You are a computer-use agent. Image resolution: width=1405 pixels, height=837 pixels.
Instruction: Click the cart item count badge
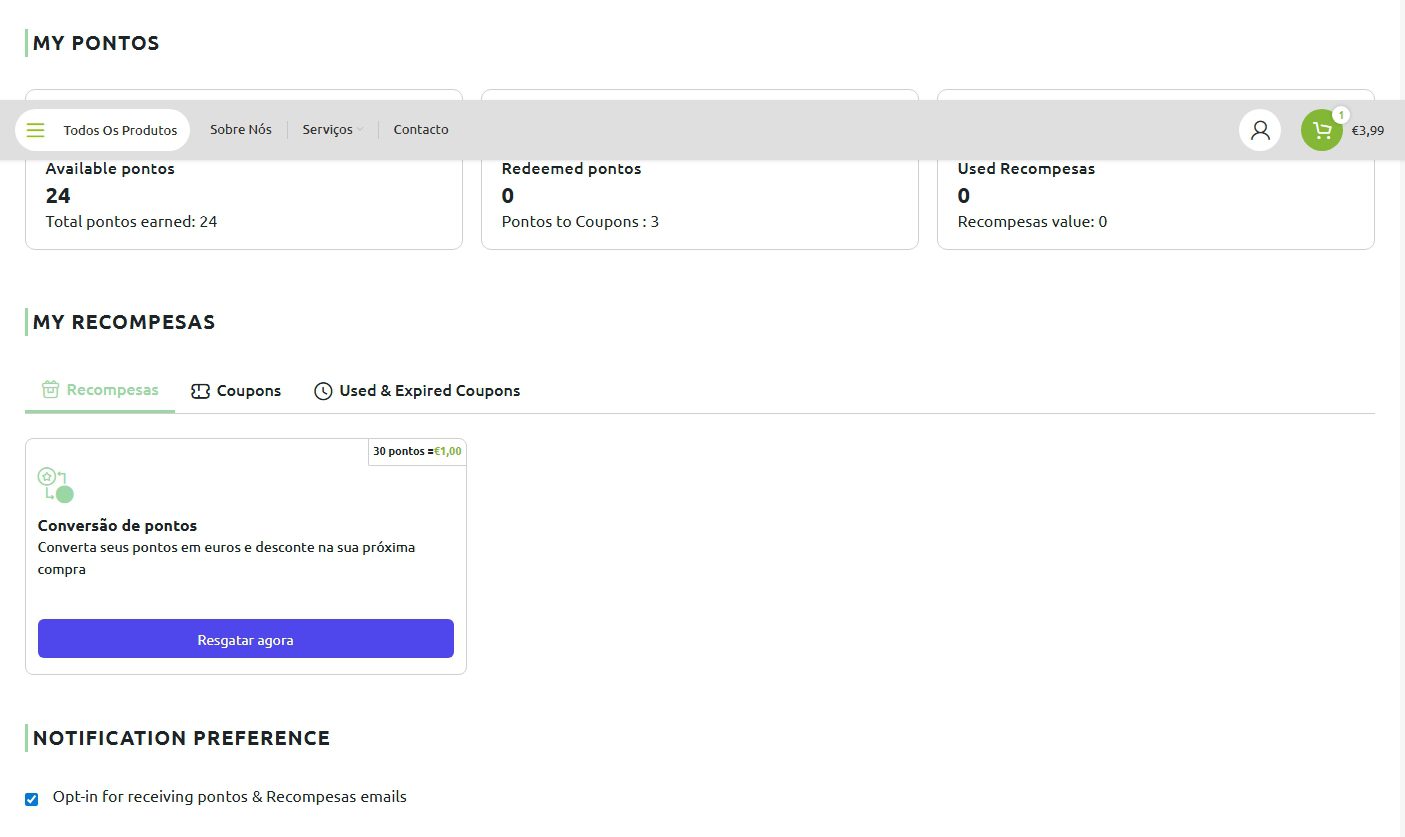[1341, 115]
